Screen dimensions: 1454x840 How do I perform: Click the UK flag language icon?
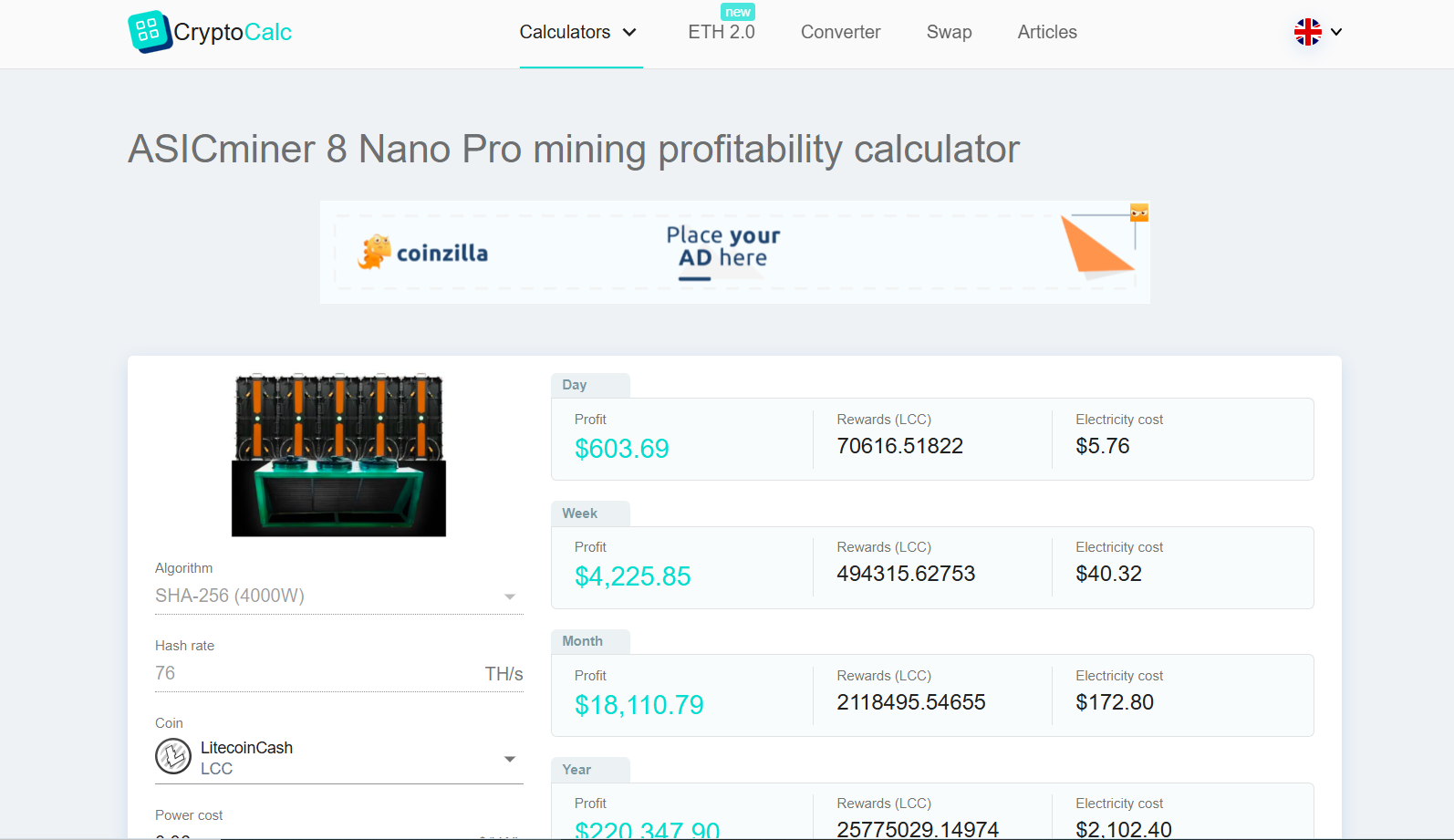1307,32
